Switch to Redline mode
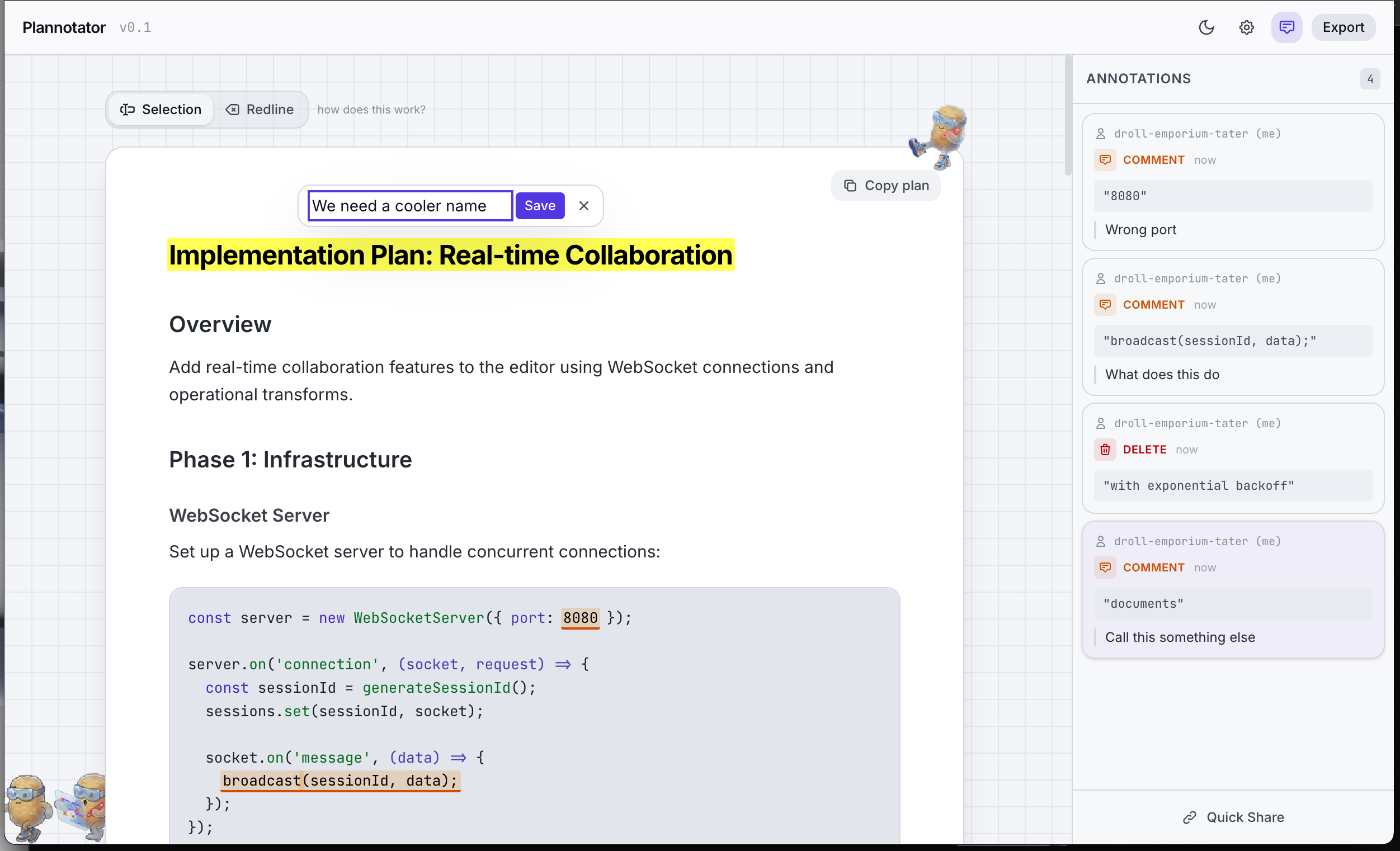Viewport: 1400px width, 851px height. (260, 109)
